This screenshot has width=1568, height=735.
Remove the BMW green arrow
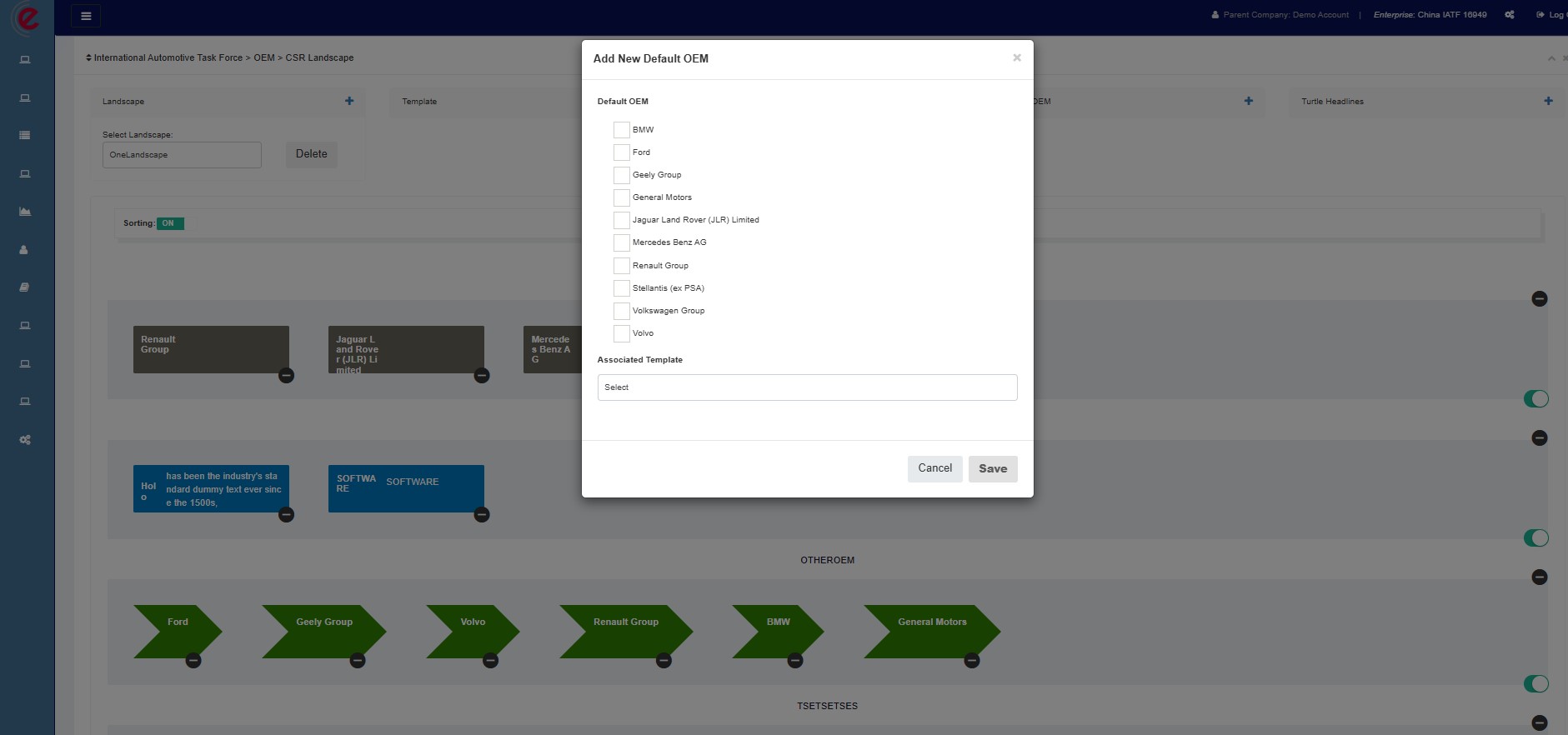(x=795, y=661)
